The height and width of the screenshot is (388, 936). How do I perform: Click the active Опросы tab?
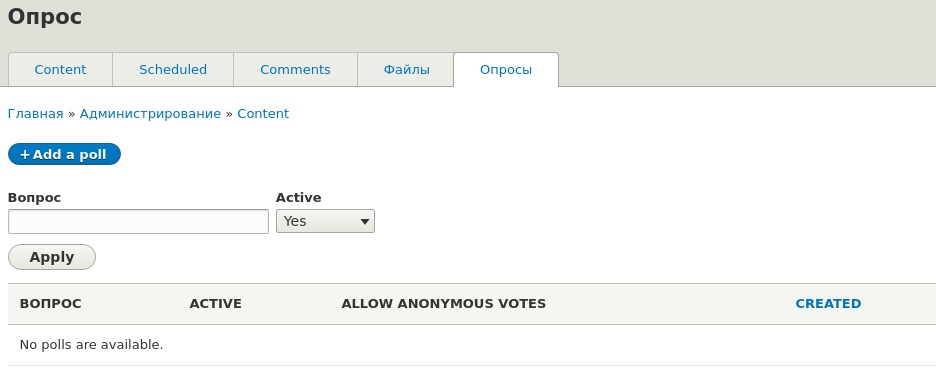pos(506,70)
